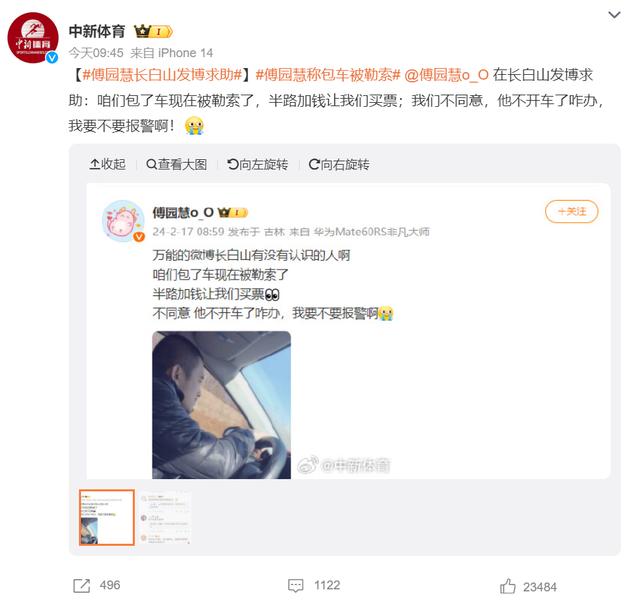Open the @傅园慧o_O mention
The image size is (640, 605).
(446, 75)
